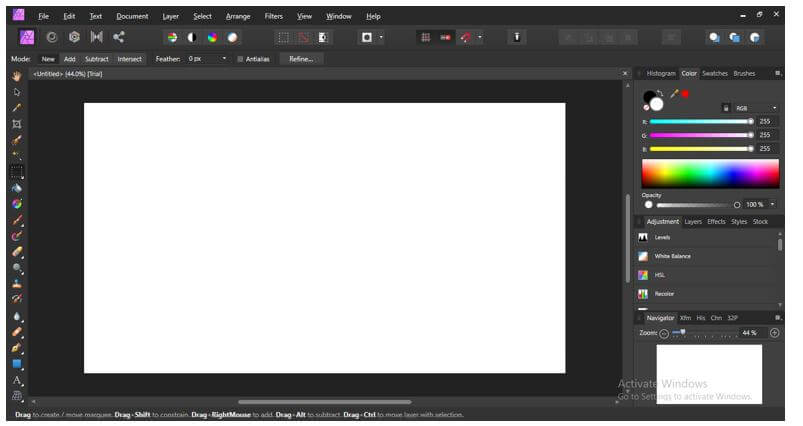This screenshot has height=426, width=803.
Task: Open the Arrange menu
Action: coord(238,16)
